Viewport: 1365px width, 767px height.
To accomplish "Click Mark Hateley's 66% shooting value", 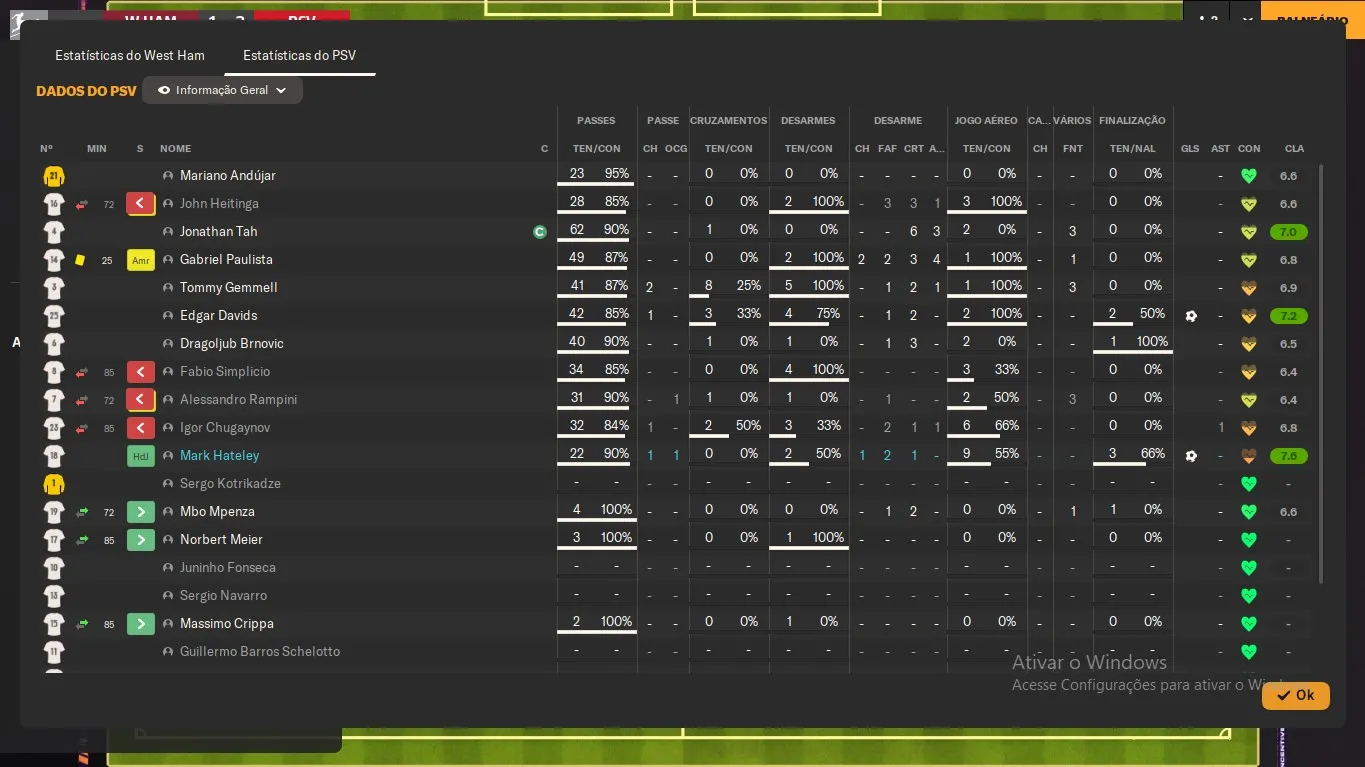I will pyautogui.click(x=1153, y=454).
